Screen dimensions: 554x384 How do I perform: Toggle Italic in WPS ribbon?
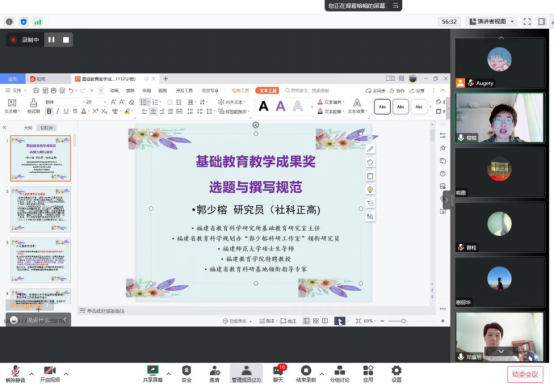(x=58, y=111)
